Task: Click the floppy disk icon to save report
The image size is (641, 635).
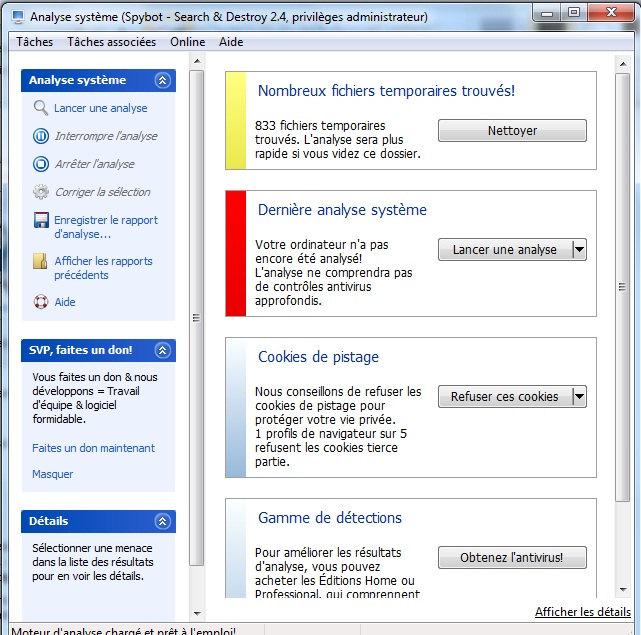Action: (40, 221)
